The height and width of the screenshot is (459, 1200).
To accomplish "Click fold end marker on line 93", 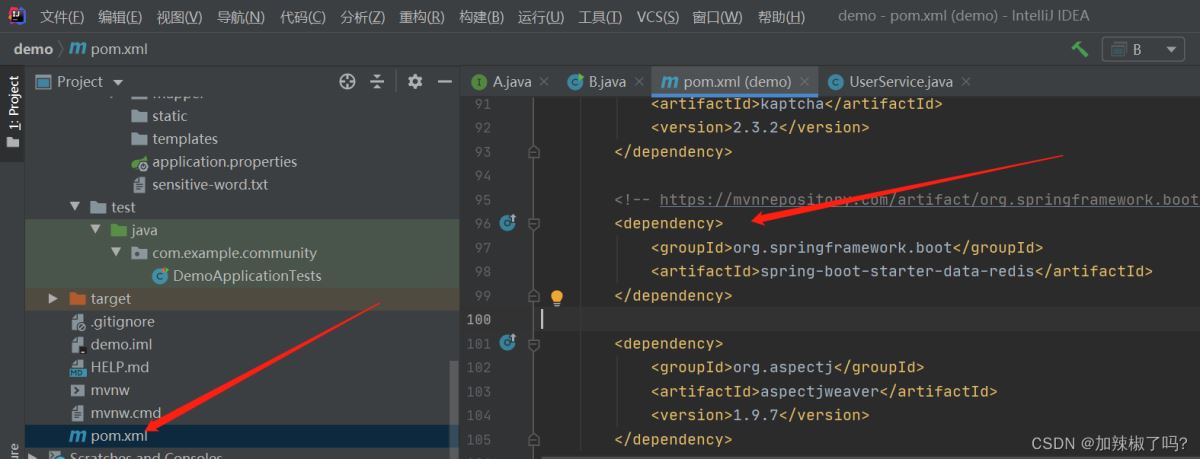I will (x=534, y=152).
